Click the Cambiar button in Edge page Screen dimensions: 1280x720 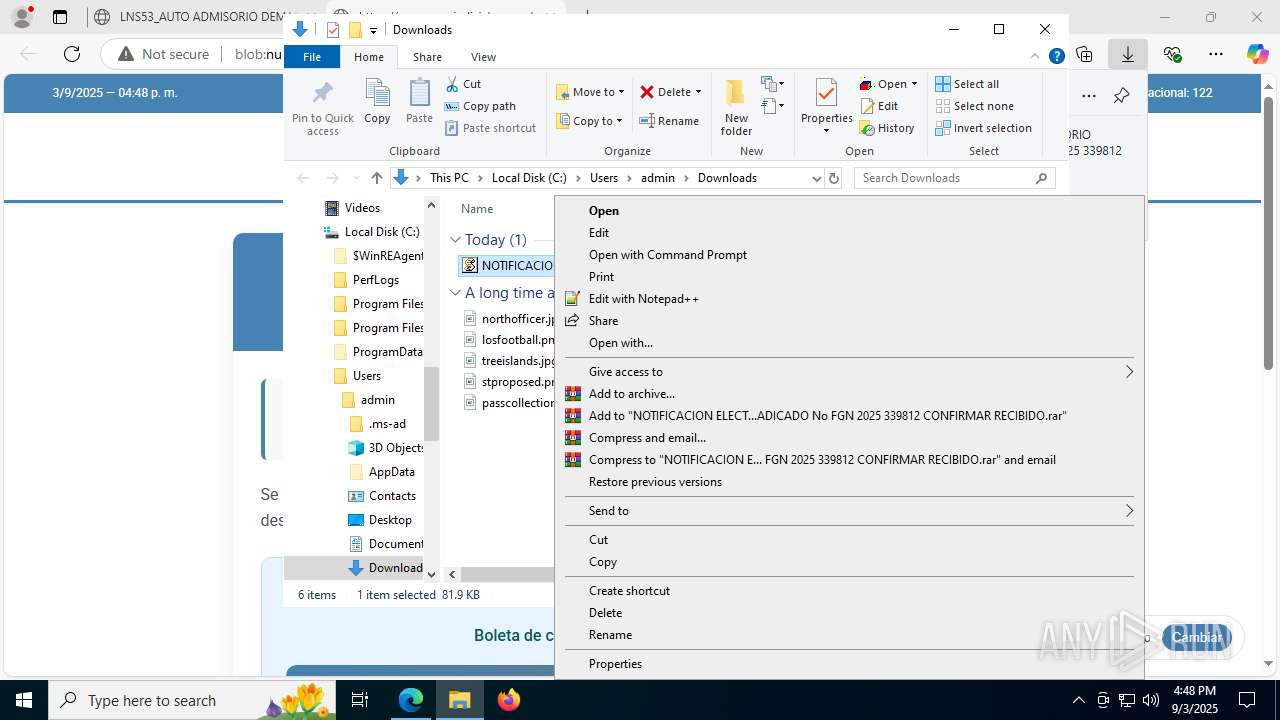pos(1196,637)
